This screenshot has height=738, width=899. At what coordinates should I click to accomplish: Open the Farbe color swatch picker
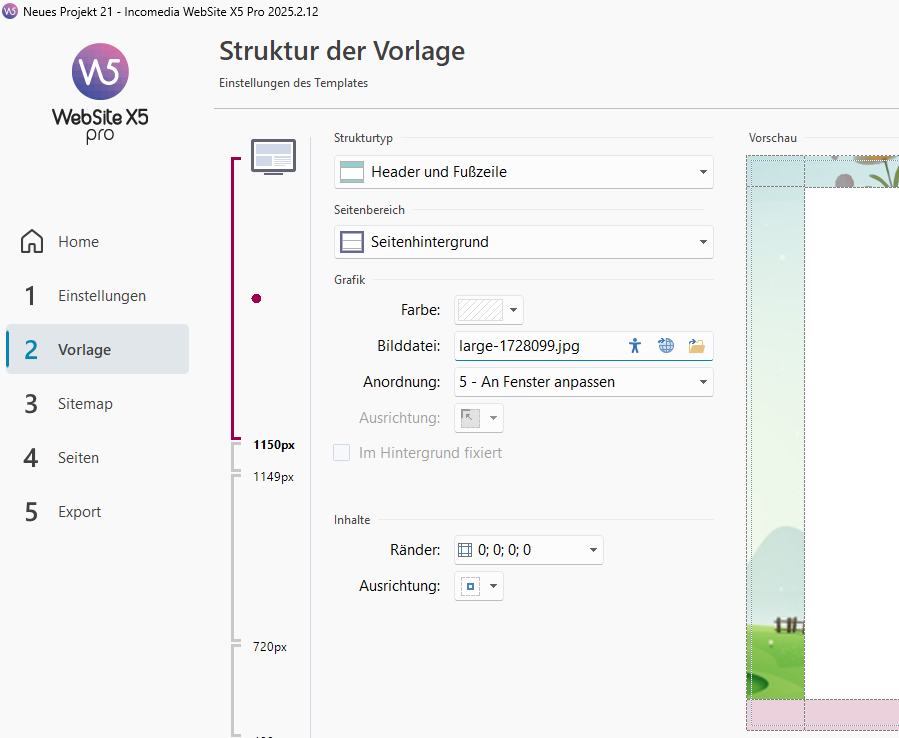(488, 310)
